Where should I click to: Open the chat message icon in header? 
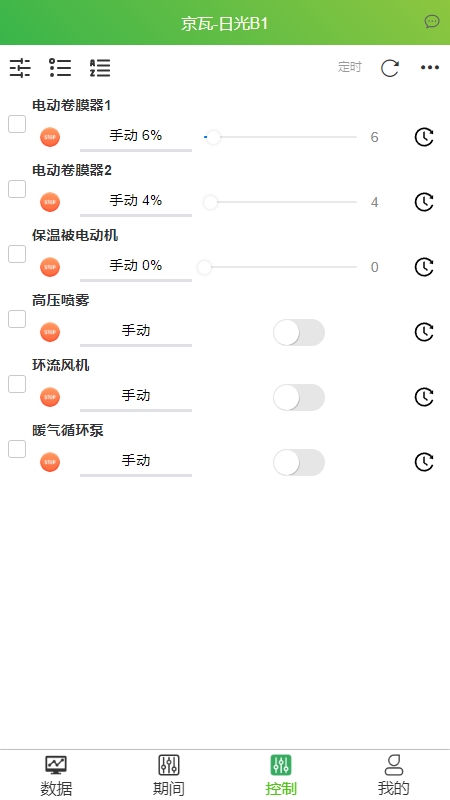[432, 21]
